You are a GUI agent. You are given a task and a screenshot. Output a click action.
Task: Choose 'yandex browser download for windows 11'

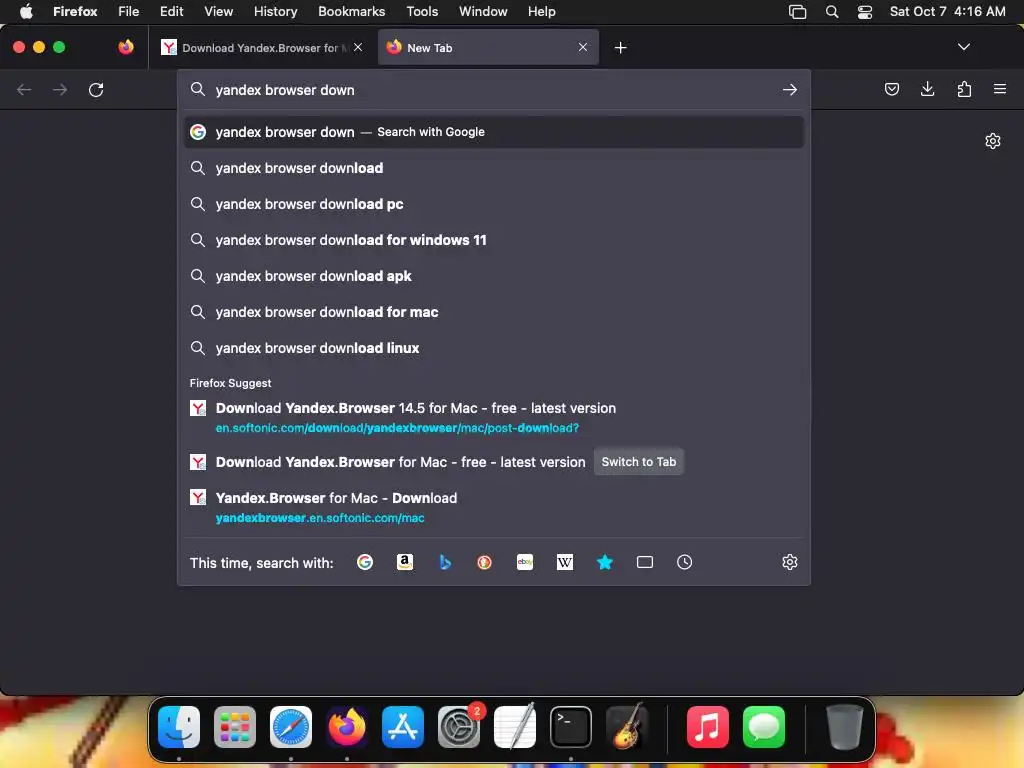pos(494,240)
